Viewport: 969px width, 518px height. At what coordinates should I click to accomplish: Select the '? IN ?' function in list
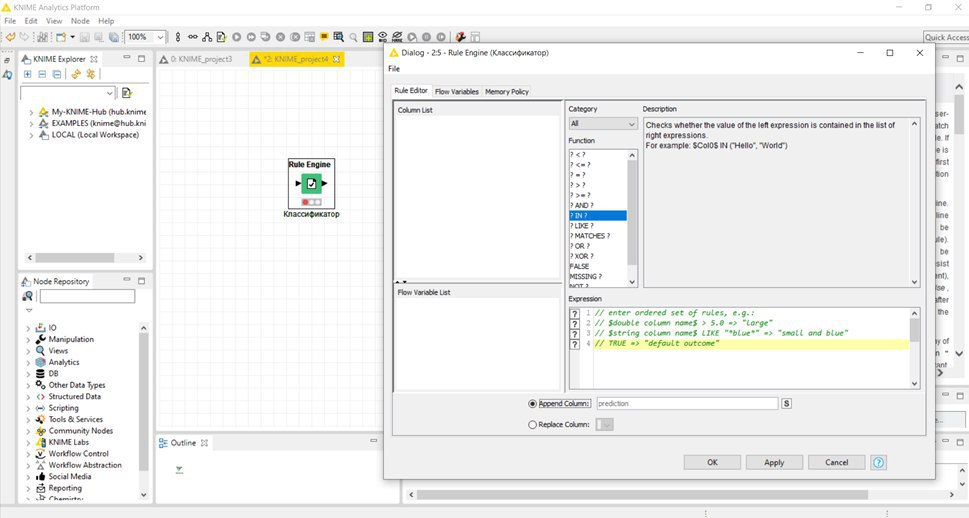598,216
